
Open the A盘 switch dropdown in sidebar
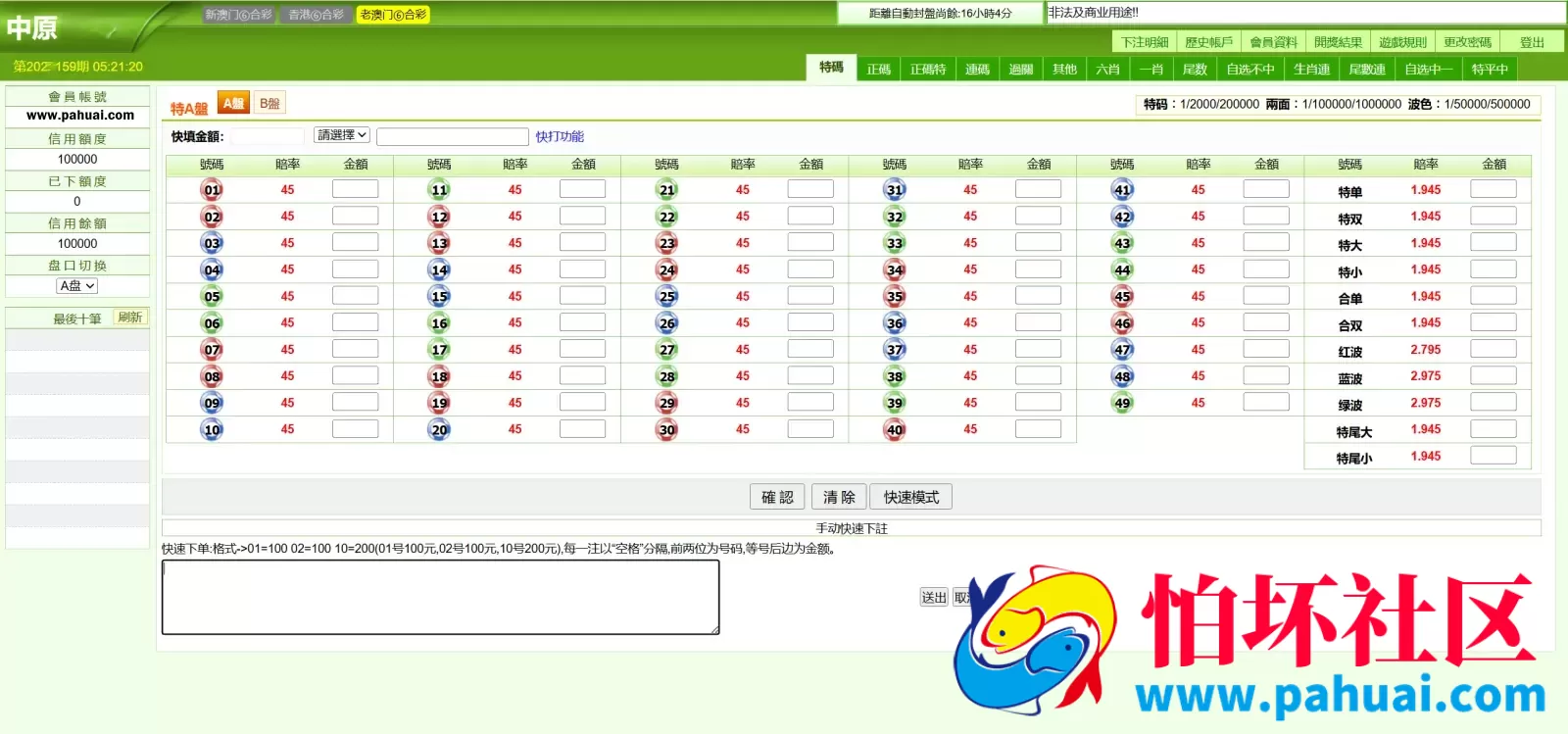[x=77, y=286]
